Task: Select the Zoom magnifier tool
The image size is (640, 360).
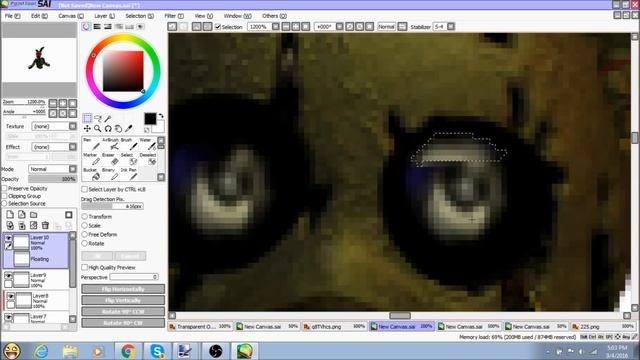Action: point(98,129)
